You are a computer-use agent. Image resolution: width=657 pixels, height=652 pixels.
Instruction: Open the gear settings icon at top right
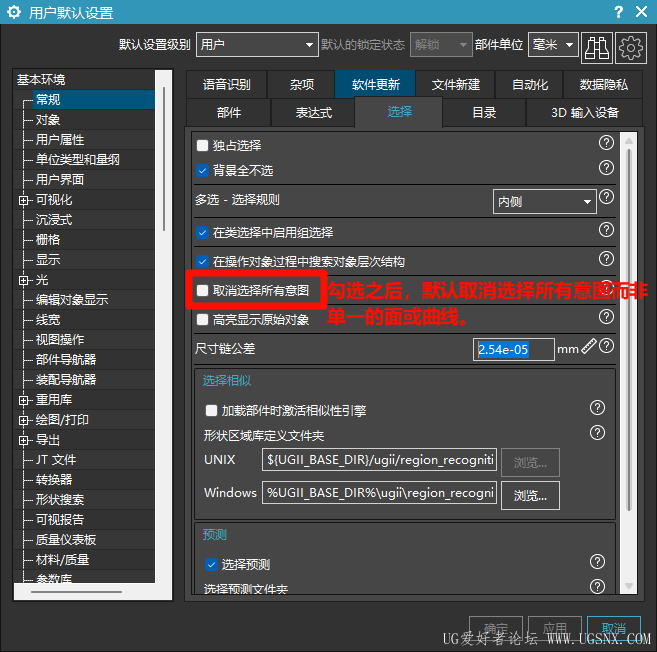click(x=631, y=48)
